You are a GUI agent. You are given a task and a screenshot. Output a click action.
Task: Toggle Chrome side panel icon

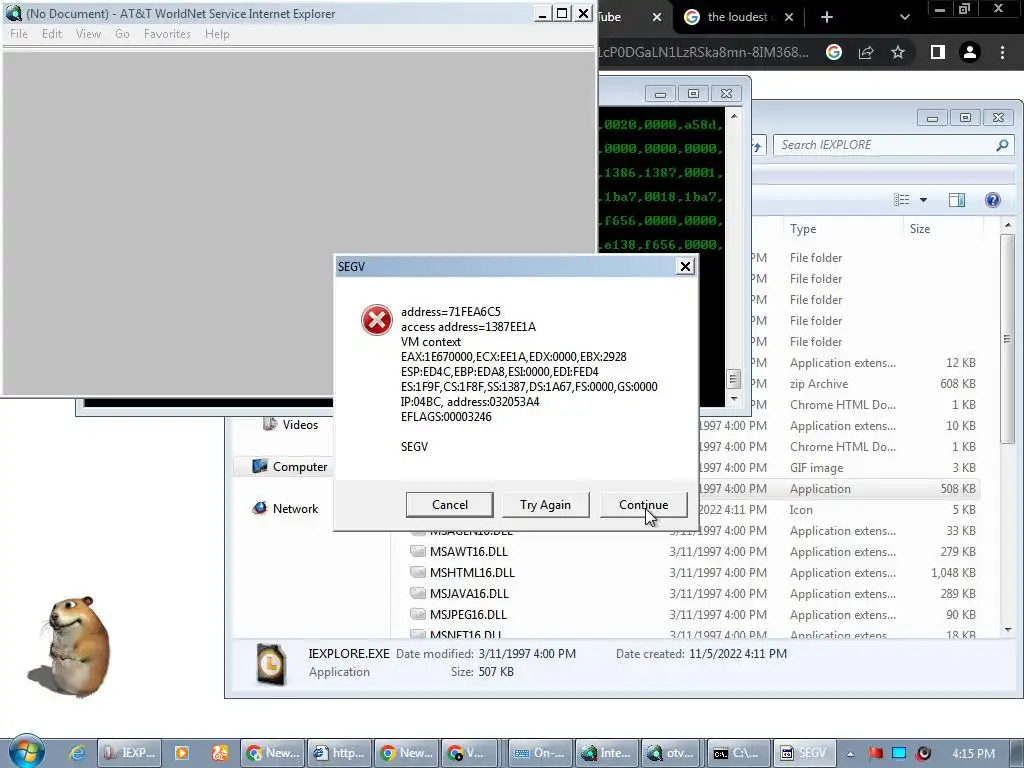[x=938, y=52]
